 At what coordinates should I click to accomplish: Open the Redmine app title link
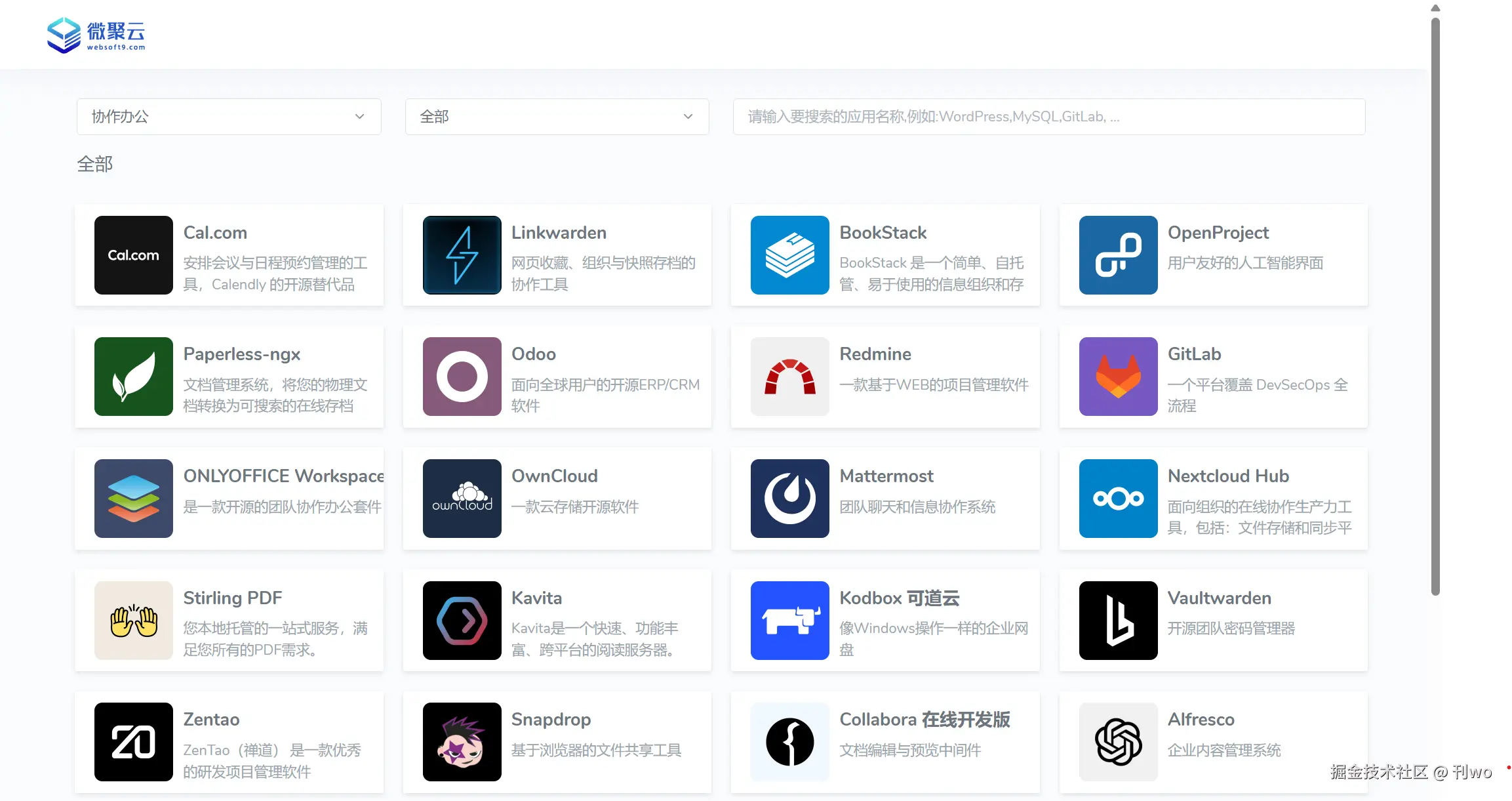coord(875,354)
